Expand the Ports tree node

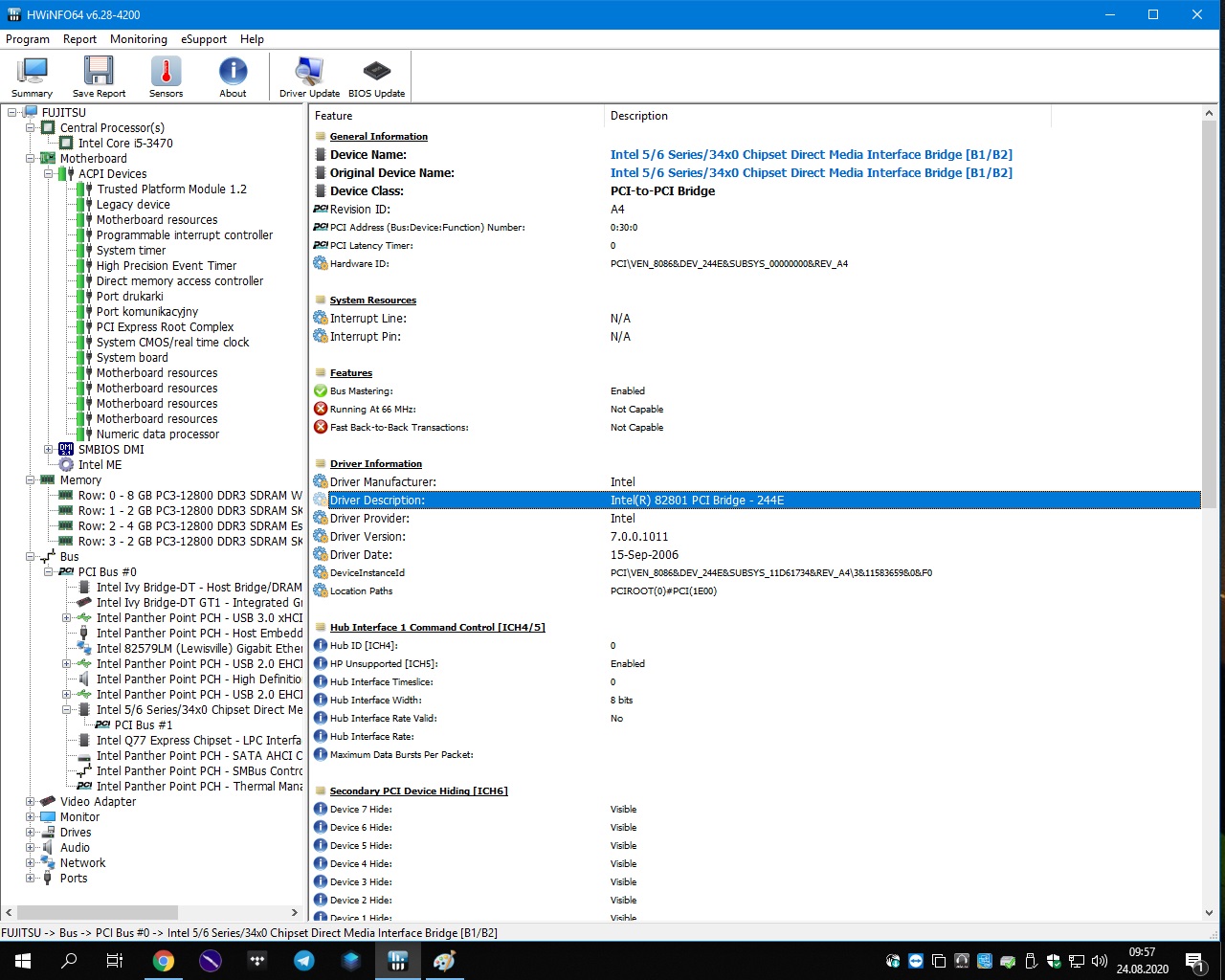30,879
